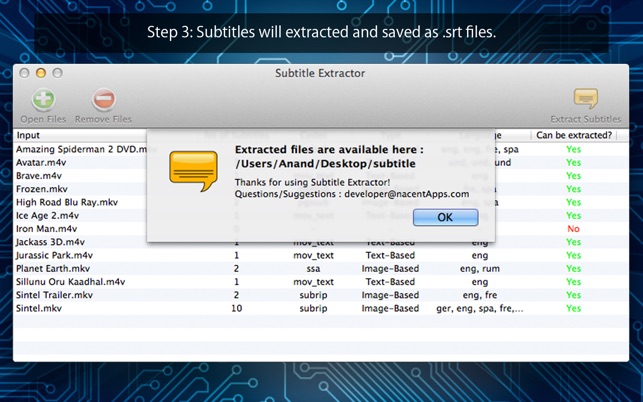This screenshot has width=643, height=402.
Task: Click 'subrip' codec in Sintel.mkv row
Action: [313, 308]
